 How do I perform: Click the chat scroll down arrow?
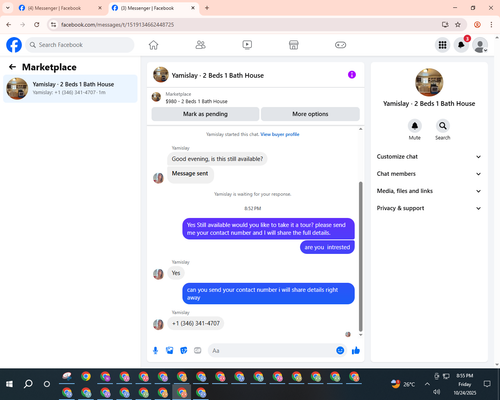pyautogui.click(x=360, y=335)
